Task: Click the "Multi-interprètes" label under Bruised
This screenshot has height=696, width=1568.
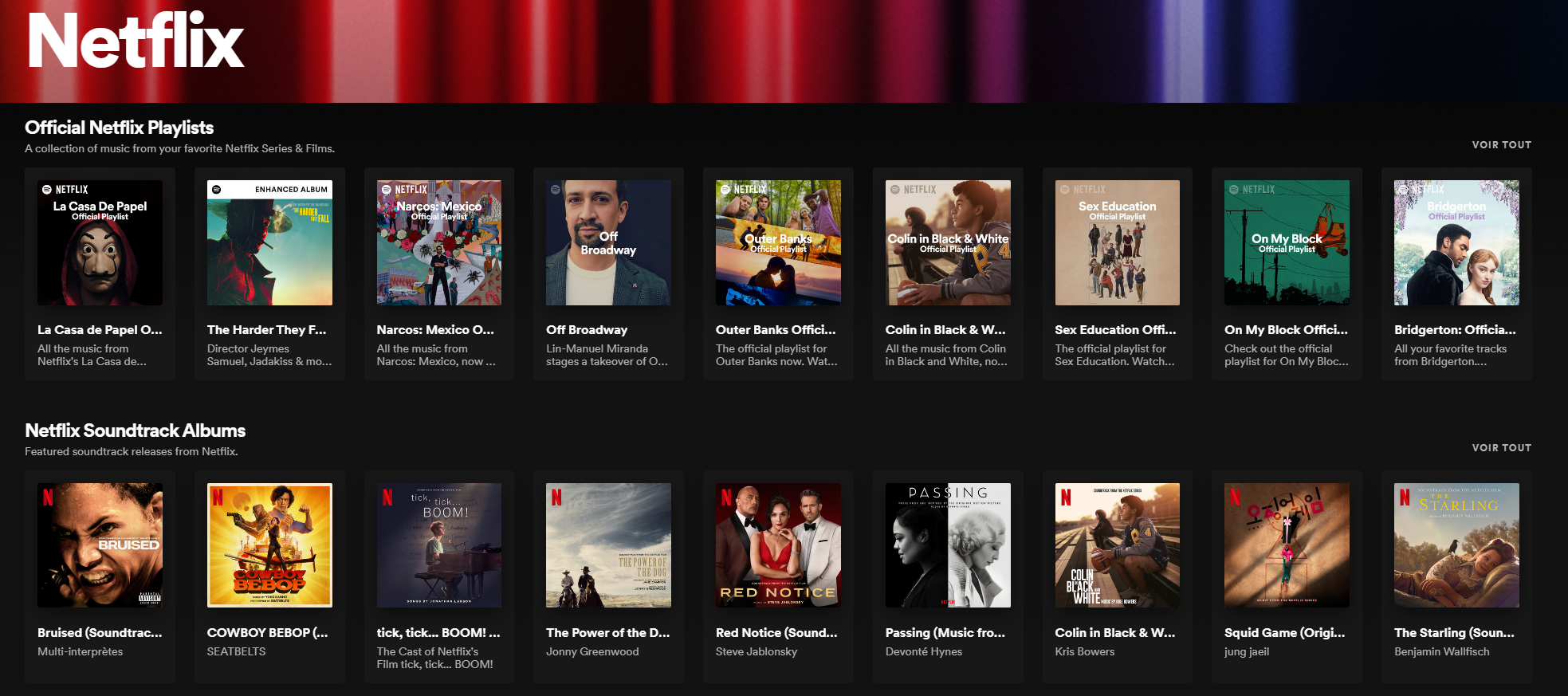Action: (x=81, y=652)
